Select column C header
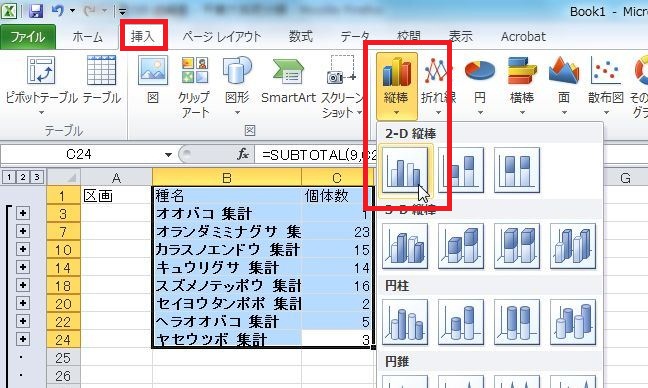 [x=337, y=177]
